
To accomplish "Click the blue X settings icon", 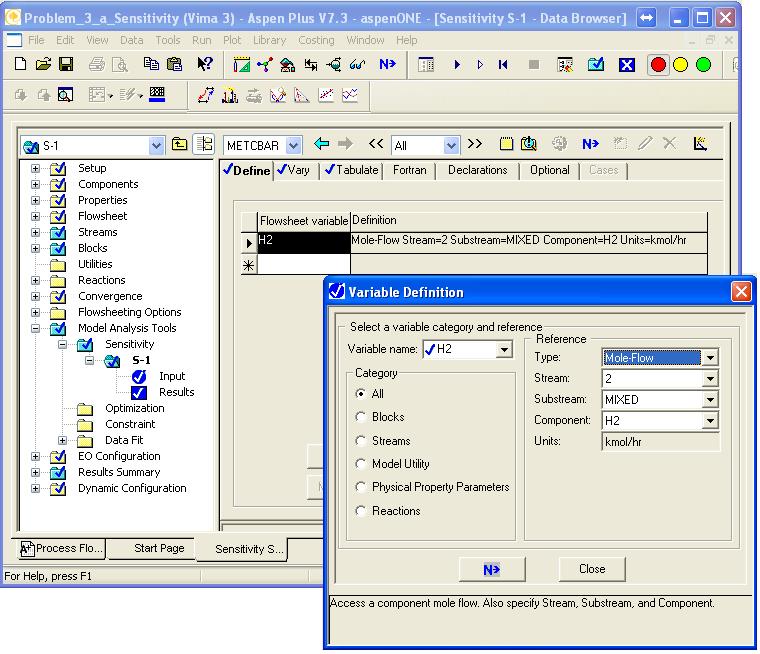I will pyautogui.click(x=627, y=64).
